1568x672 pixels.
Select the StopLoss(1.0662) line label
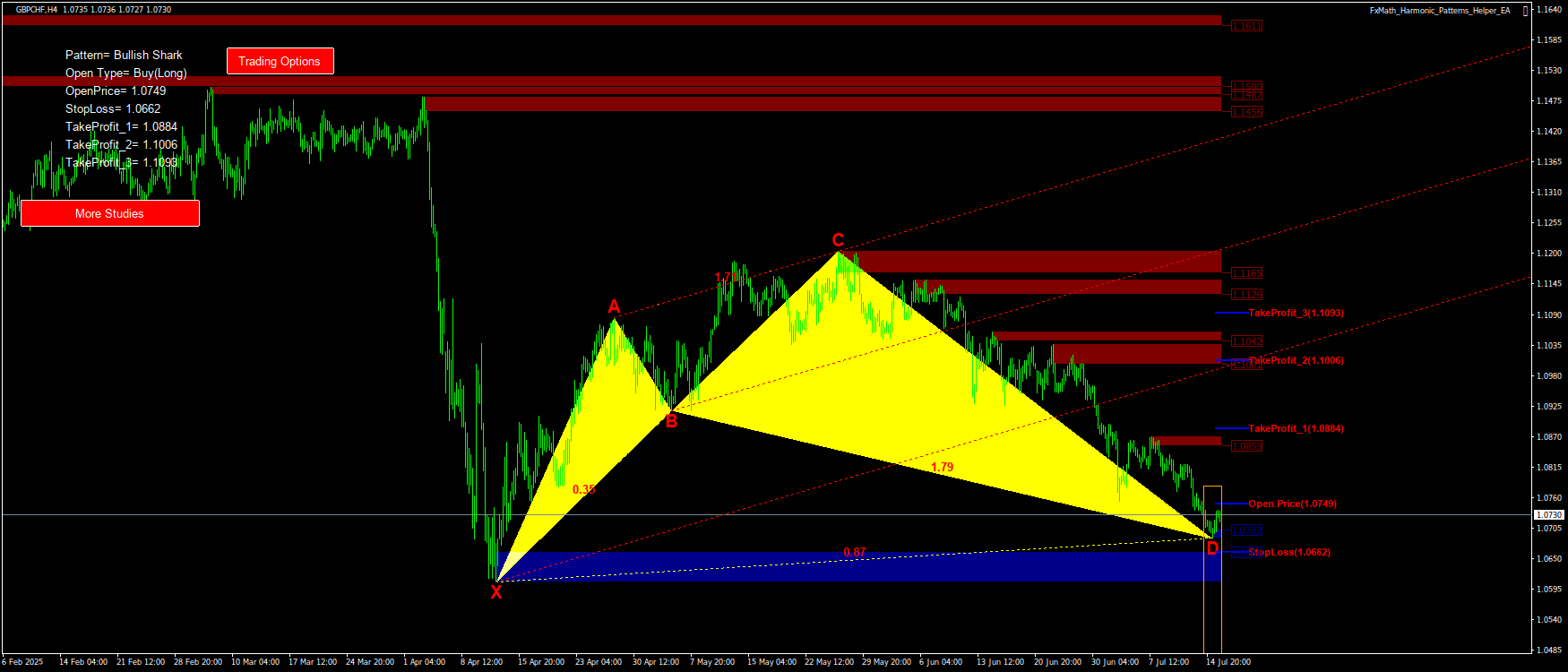pyautogui.click(x=1288, y=552)
